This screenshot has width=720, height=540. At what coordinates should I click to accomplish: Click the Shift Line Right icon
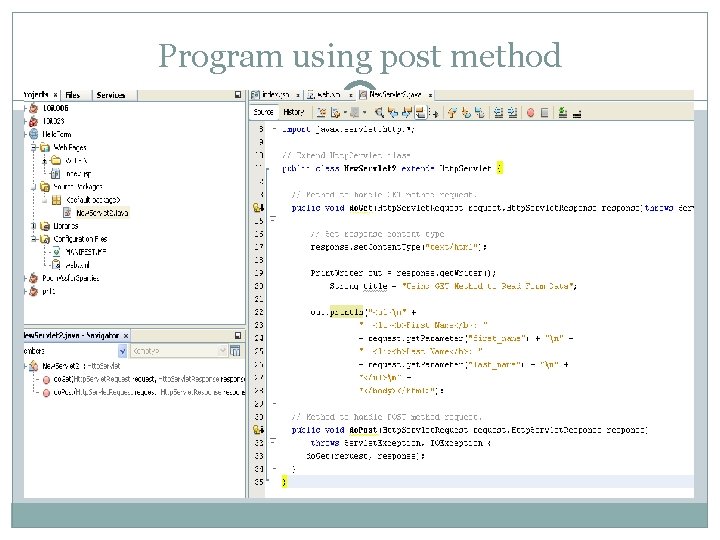click(513, 112)
